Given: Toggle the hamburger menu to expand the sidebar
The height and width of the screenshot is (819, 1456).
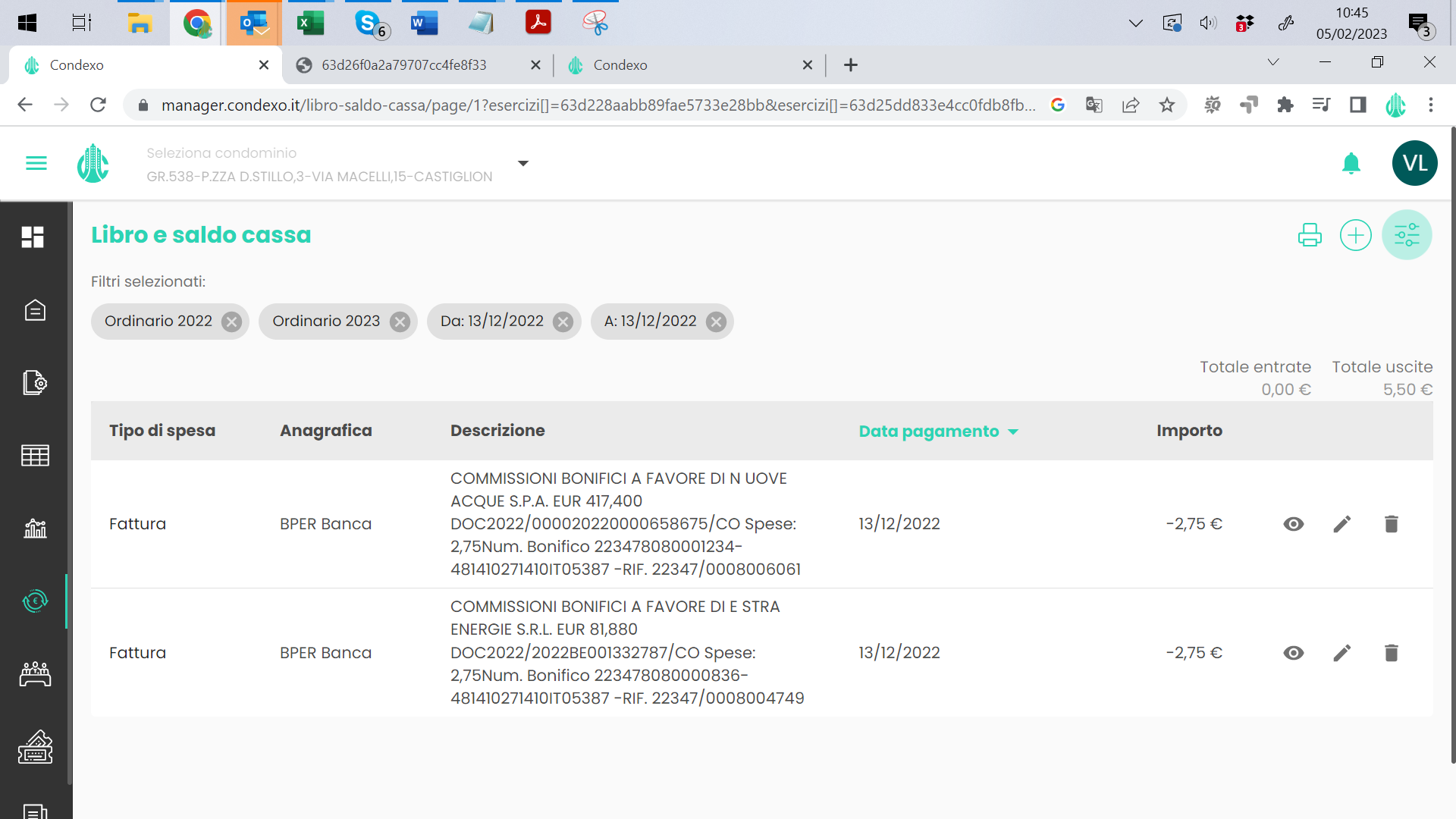Looking at the screenshot, I should coord(36,163).
